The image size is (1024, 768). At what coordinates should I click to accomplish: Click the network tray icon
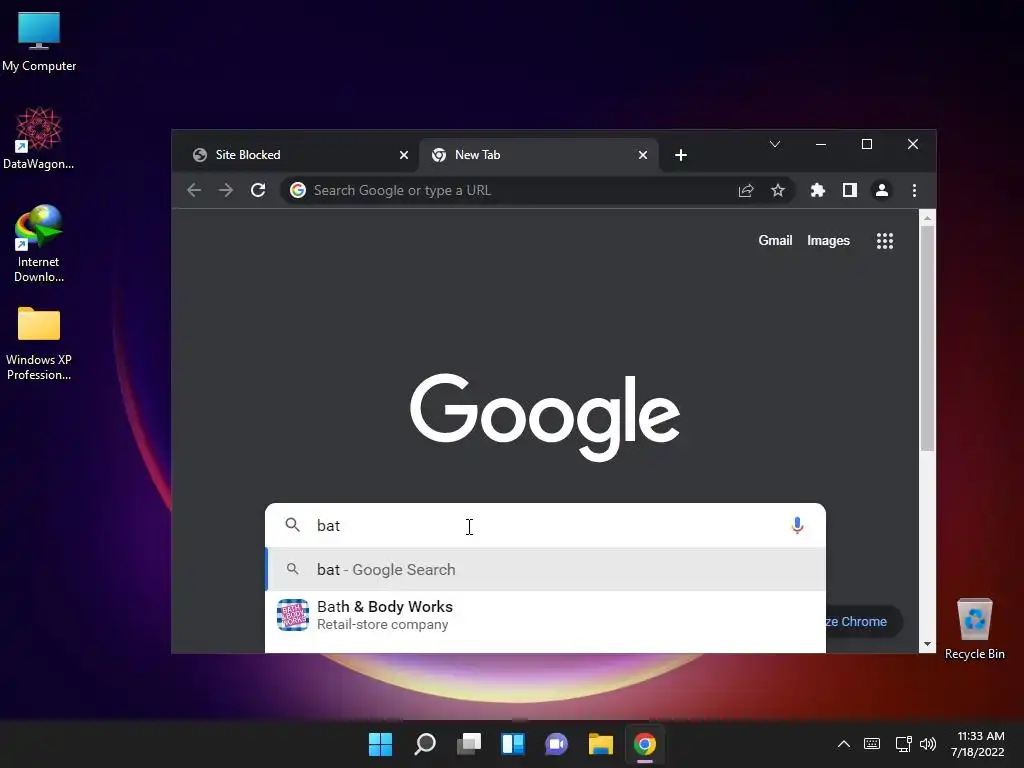pyautogui.click(x=904, y=744)
